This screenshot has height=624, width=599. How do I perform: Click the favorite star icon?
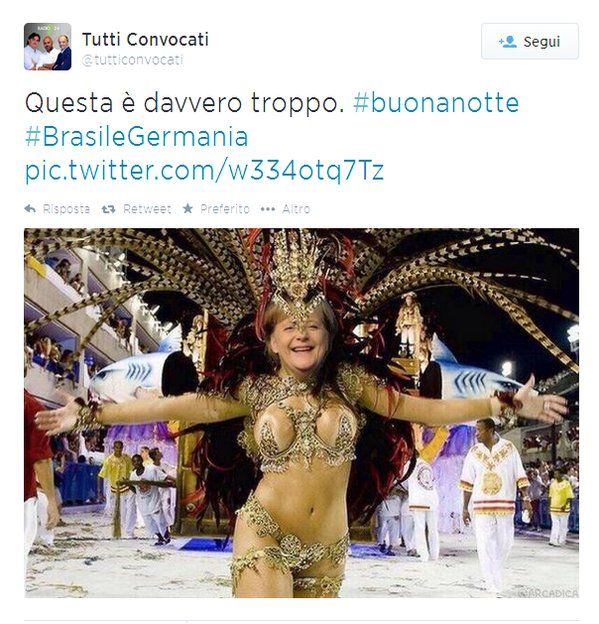pos(188,209)
